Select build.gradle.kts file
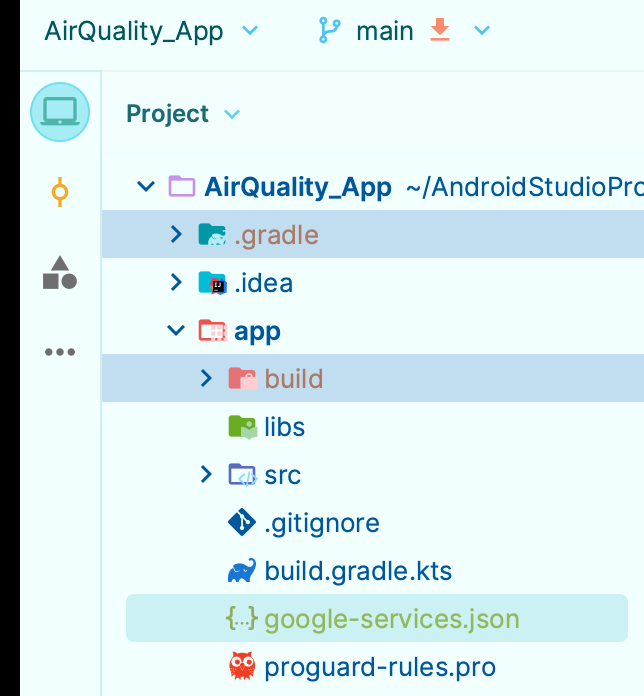Viewport: 644px width, 696px height. 373,570
